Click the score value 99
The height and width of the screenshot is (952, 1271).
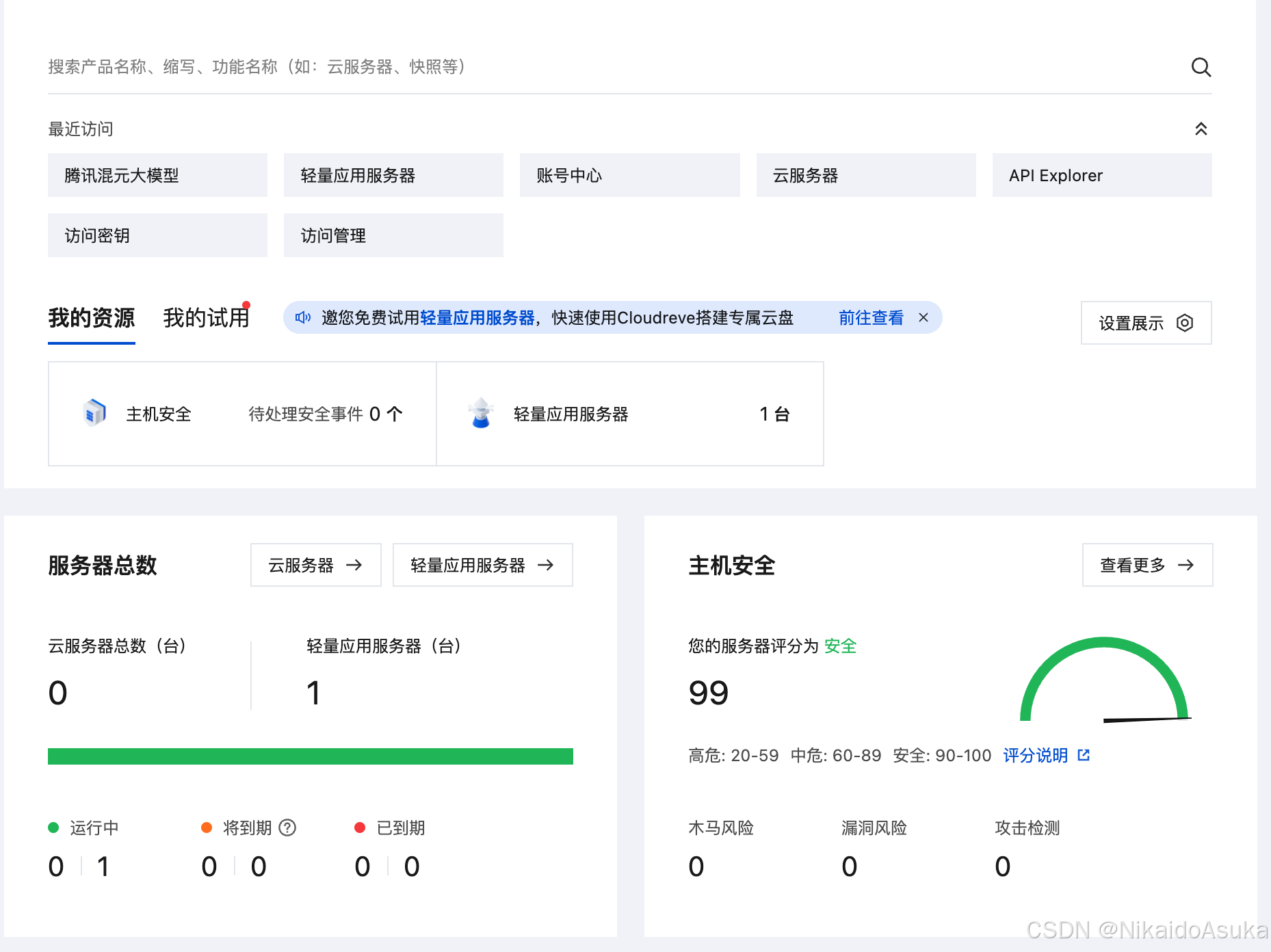[709, 693]
